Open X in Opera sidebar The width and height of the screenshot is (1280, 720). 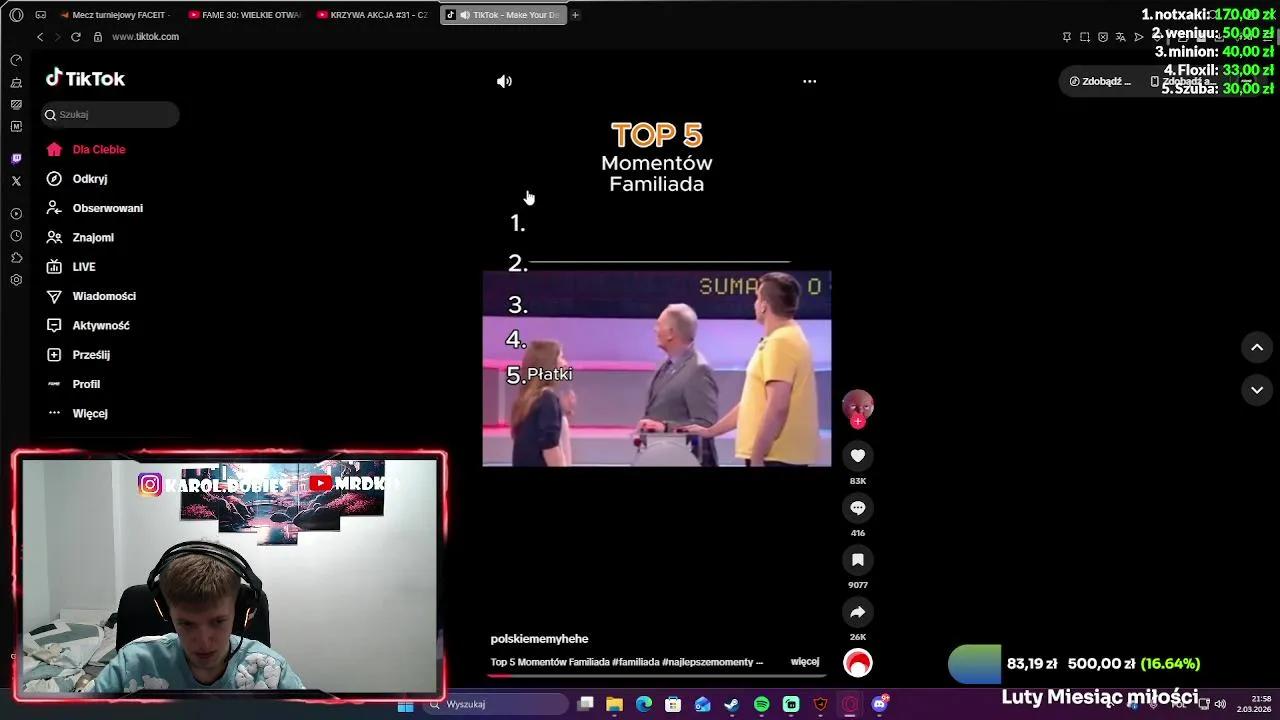[16, 181]
